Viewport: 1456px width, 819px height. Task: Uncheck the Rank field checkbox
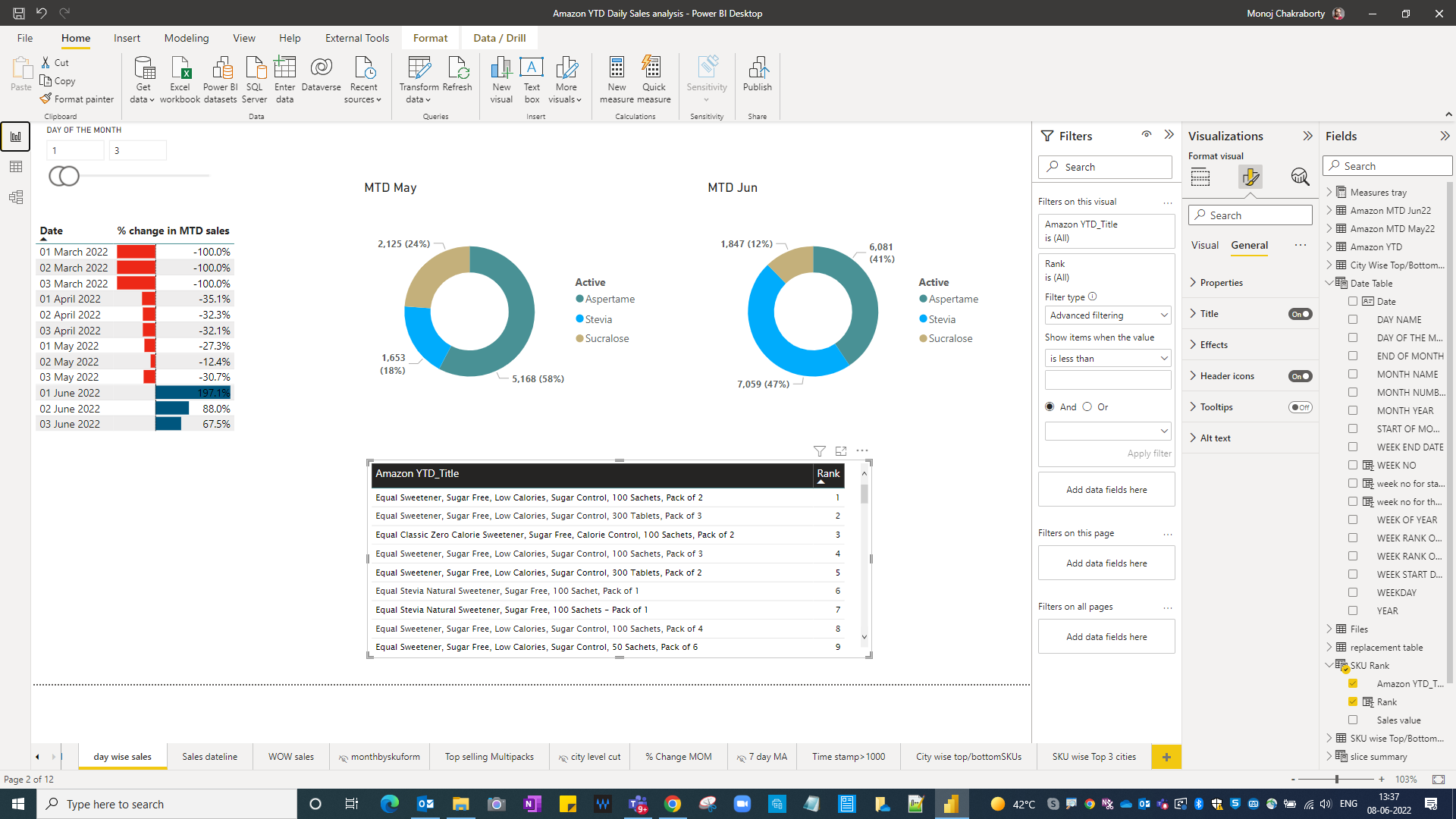pos(1353,701)
